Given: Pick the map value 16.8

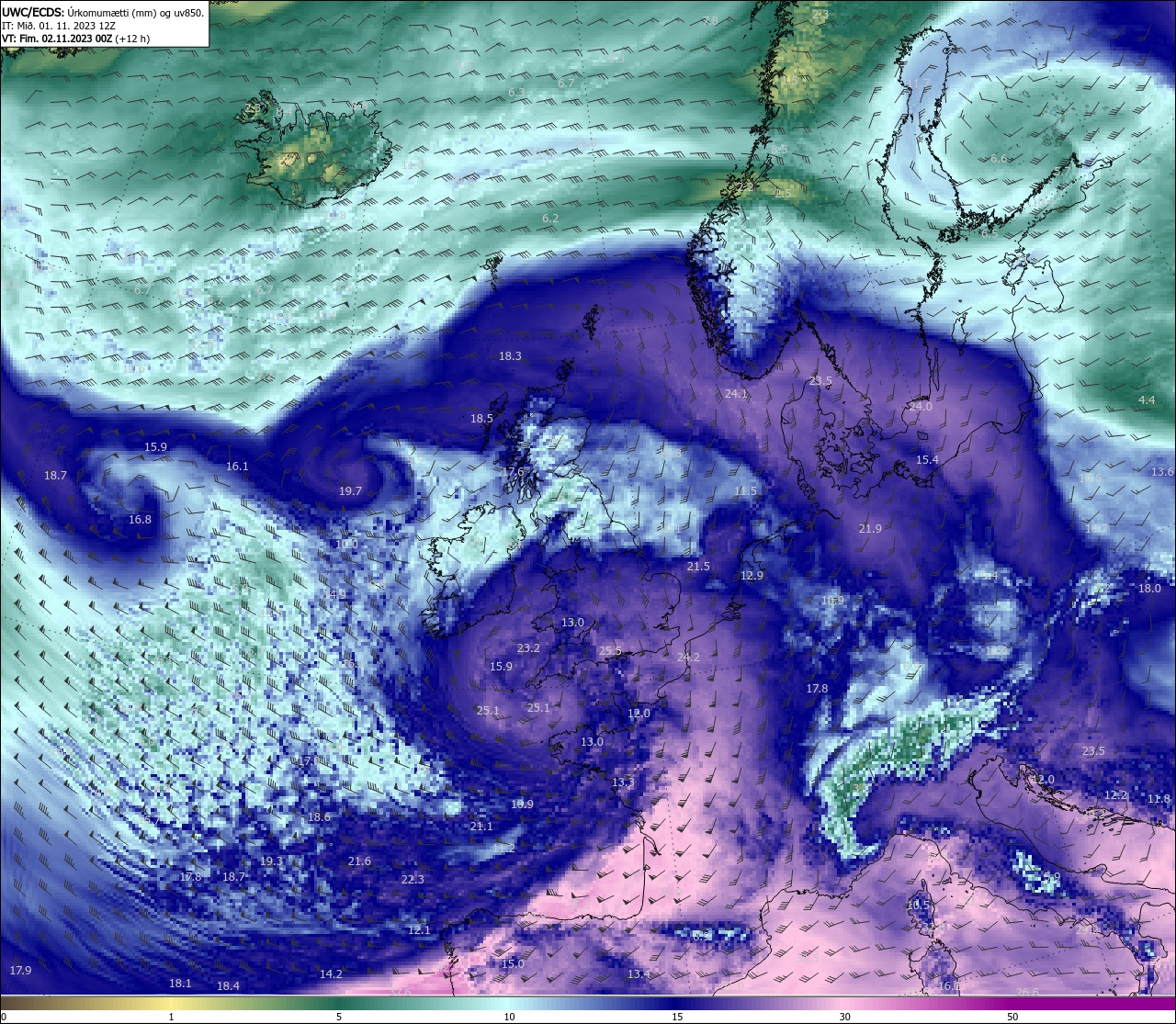Looking at the screenshot, I should tap(140, 520).
